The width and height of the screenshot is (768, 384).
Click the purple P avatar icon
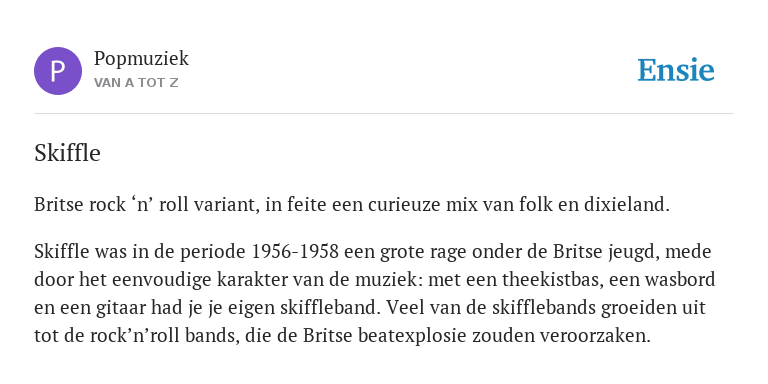tap(58, 71)
